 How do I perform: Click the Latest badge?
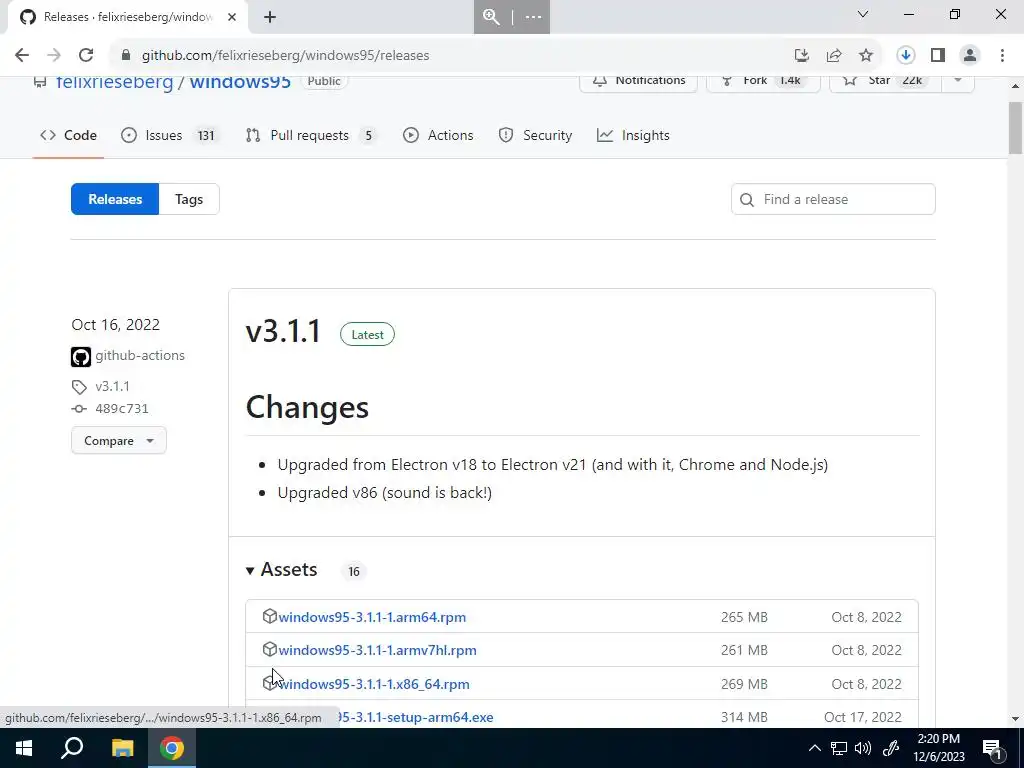click(x=367, y=334)
